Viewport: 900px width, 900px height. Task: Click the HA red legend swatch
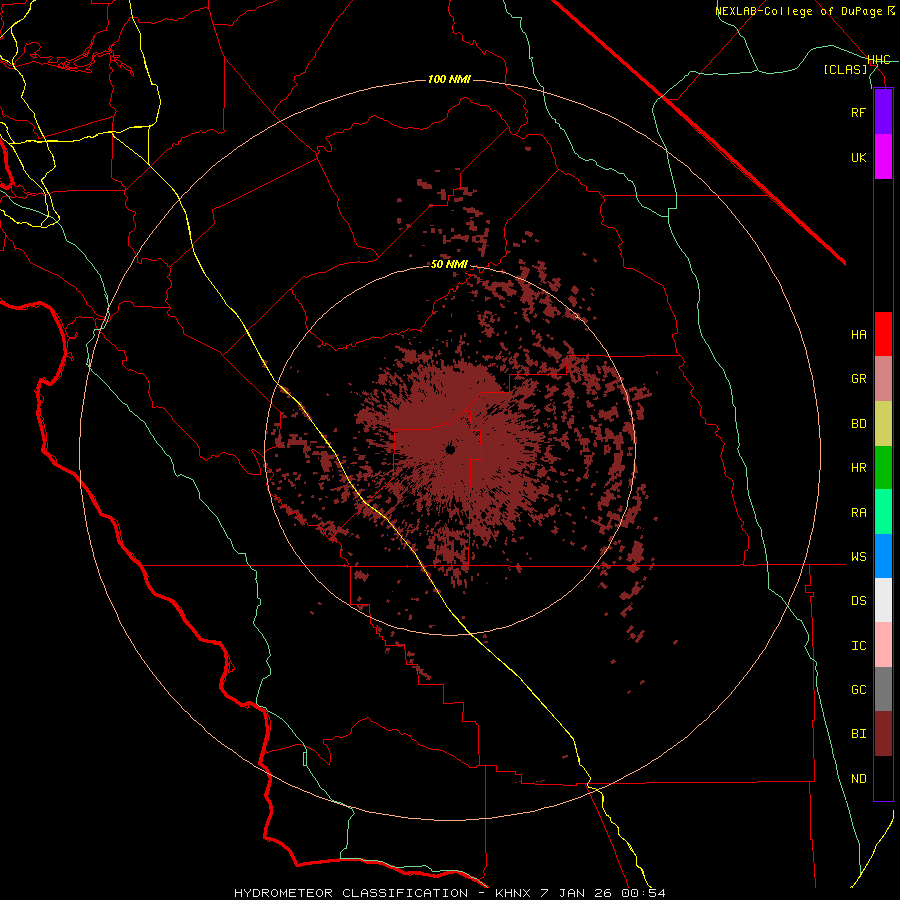pos(883,334)
